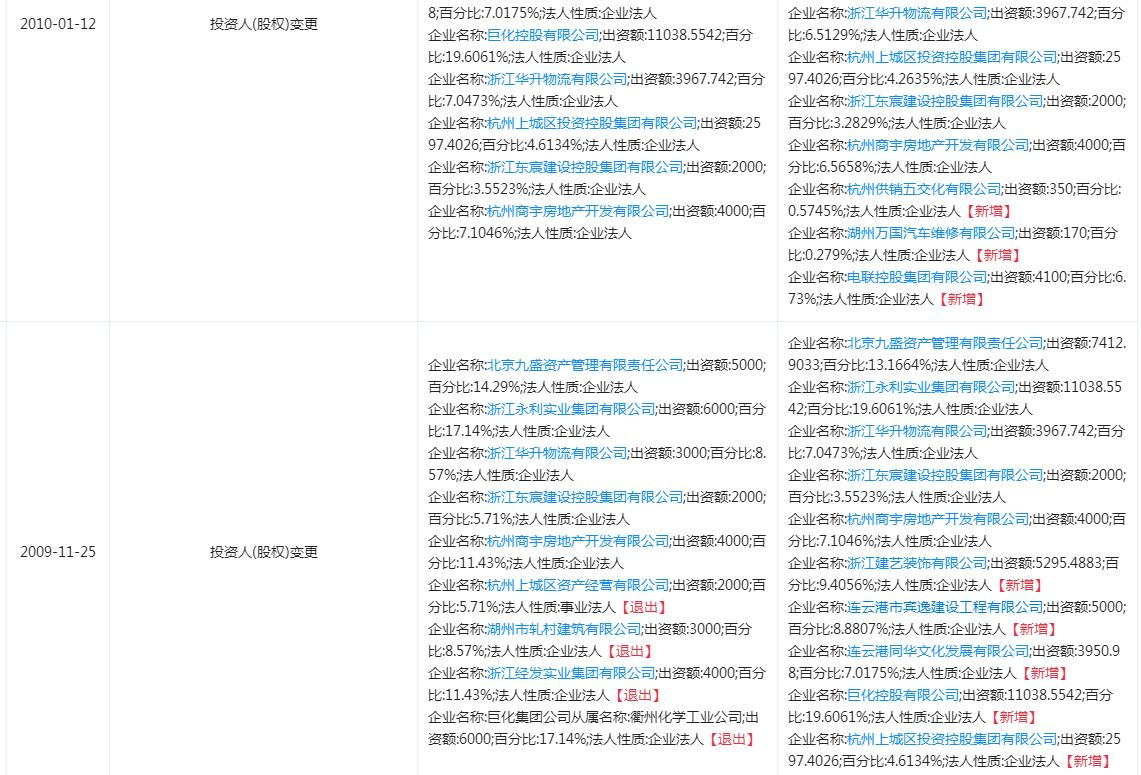
Task: Open 浙江华升物流有限公司 link in 2009-11-25 row showing 7.0473%
Action: tap(917, 432)
